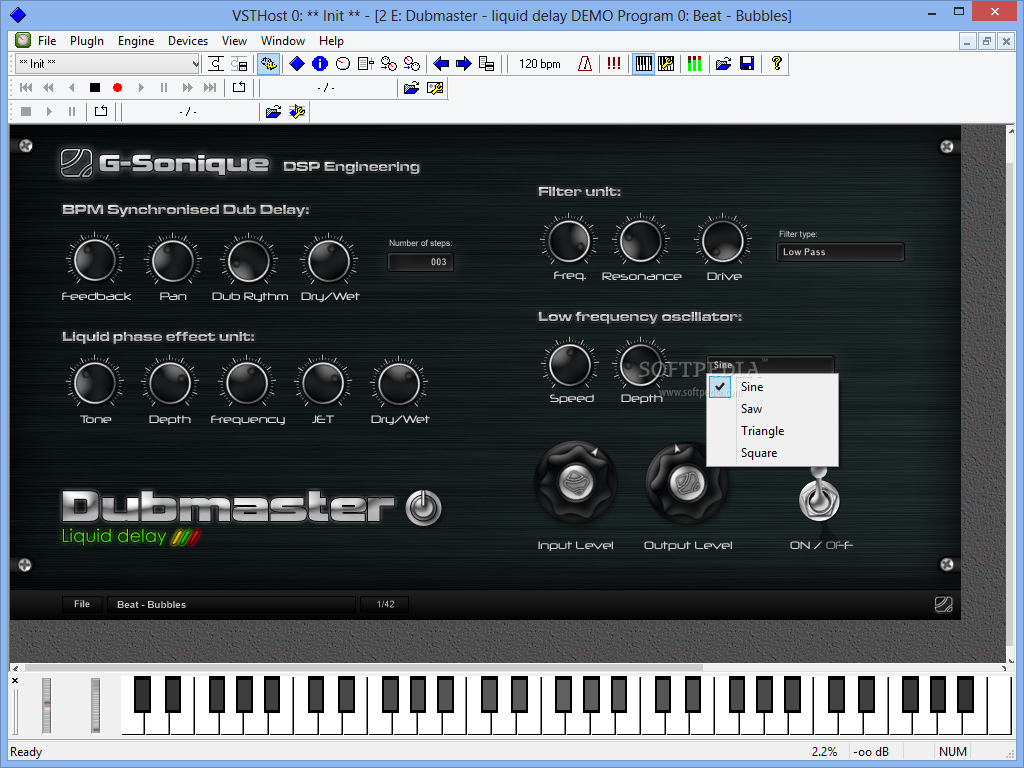1024x768 pixels.
Task: Select Sine from waveform menu
Action: click(x=773, y=387)
